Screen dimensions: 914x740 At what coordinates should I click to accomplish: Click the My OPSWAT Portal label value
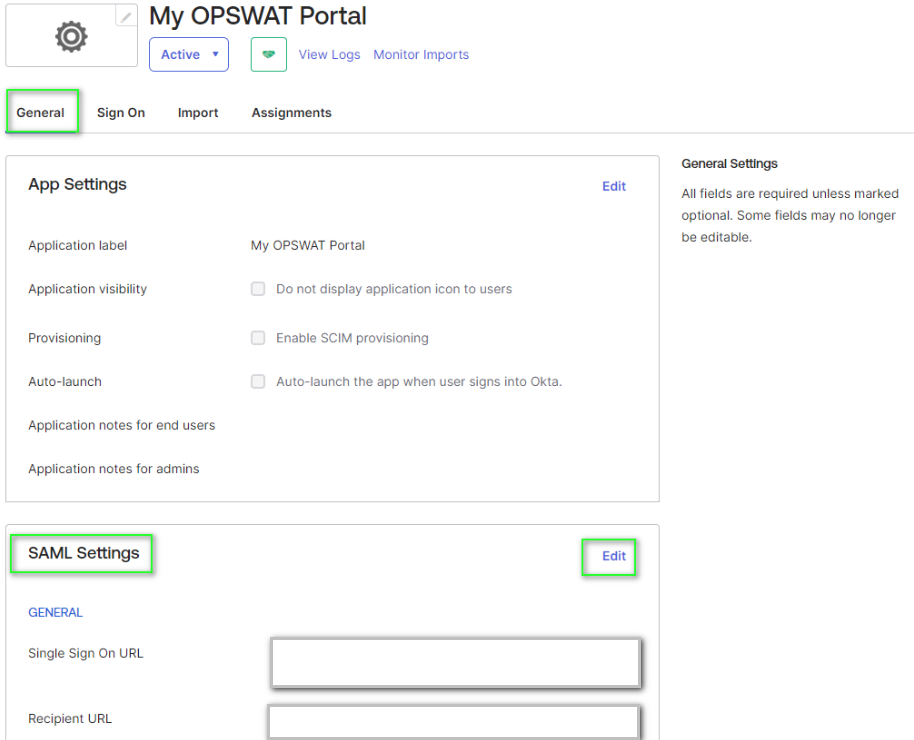tap(308, 245)
